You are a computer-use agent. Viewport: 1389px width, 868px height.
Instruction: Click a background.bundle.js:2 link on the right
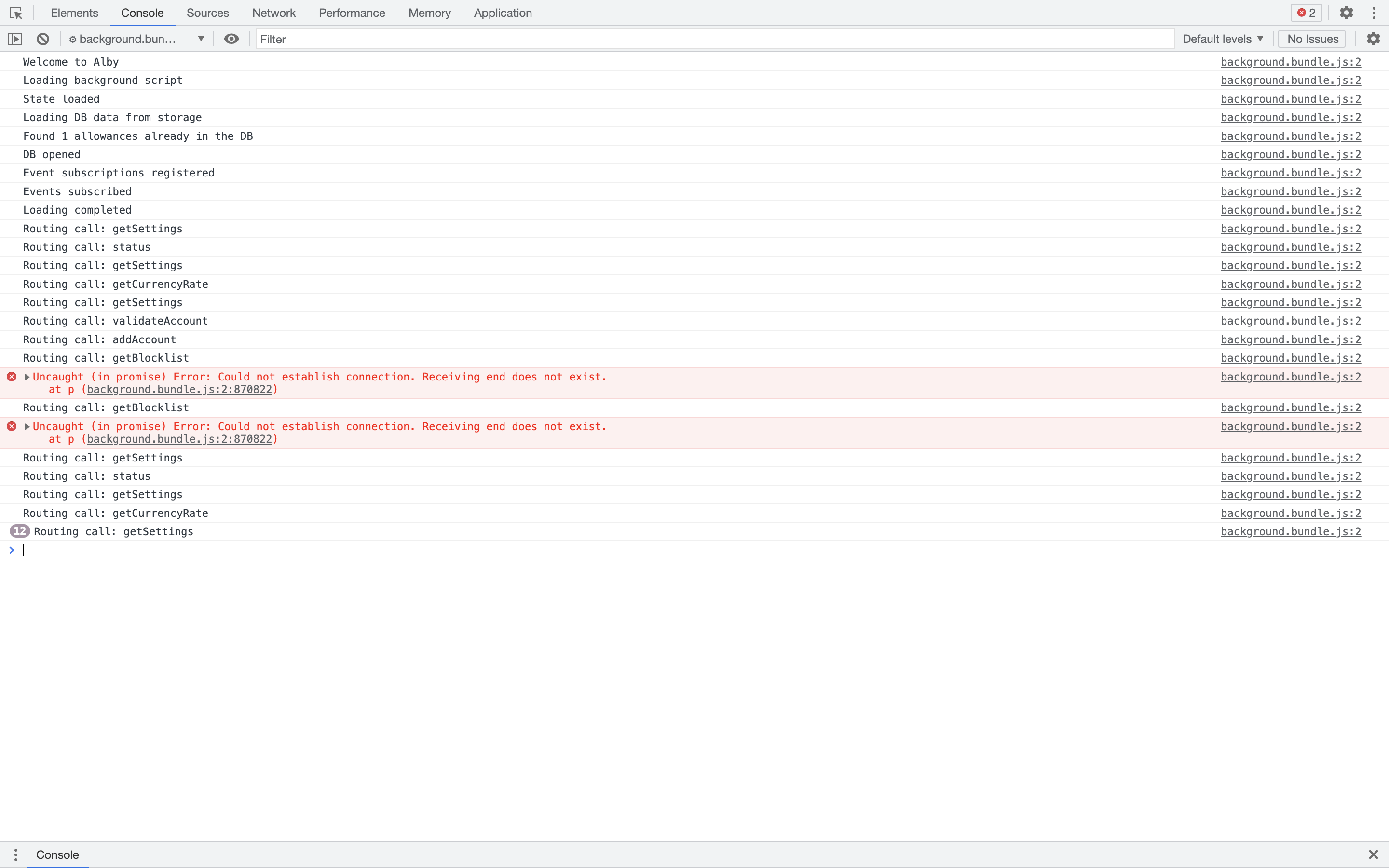[x=1290, y=61]
